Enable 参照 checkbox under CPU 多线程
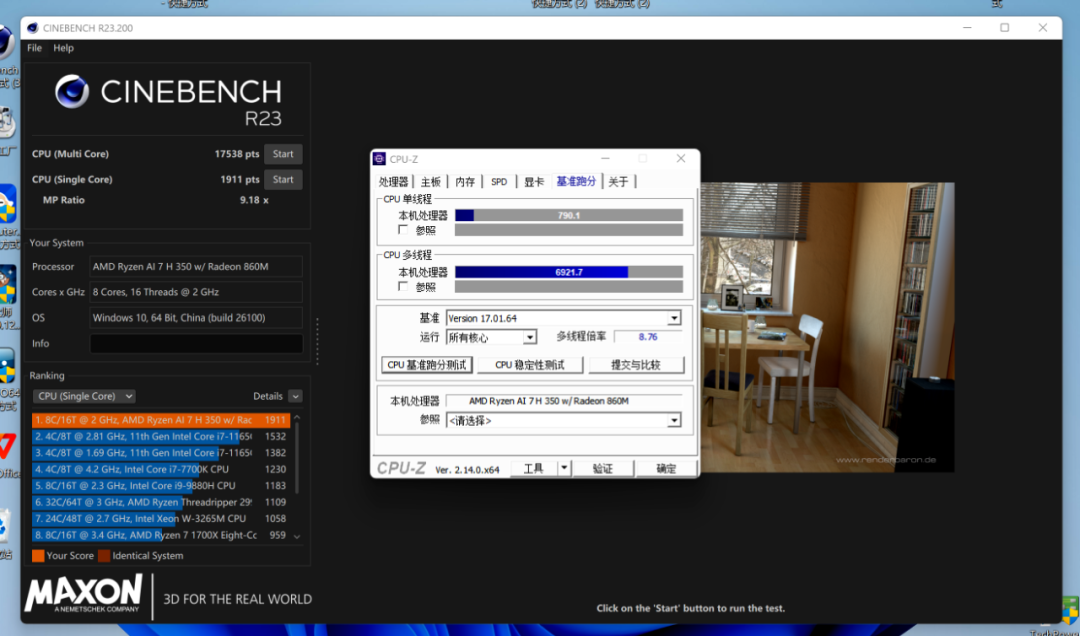1080x636 pixels. pos(403,287)
